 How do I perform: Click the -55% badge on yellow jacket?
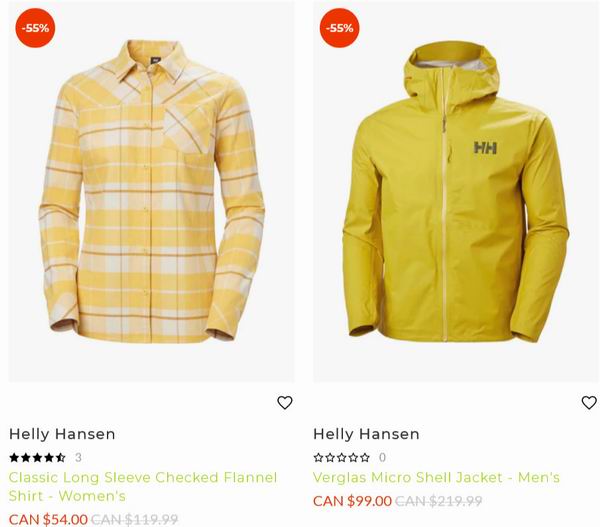pos(339,28)
